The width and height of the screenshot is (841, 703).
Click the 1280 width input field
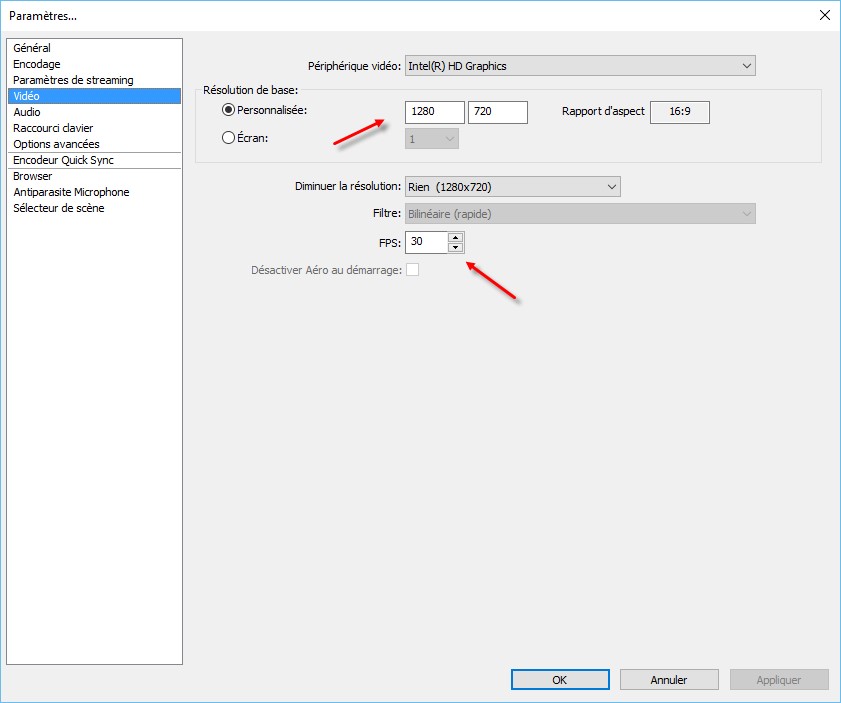pyautogui.click(x=434, y=112)
